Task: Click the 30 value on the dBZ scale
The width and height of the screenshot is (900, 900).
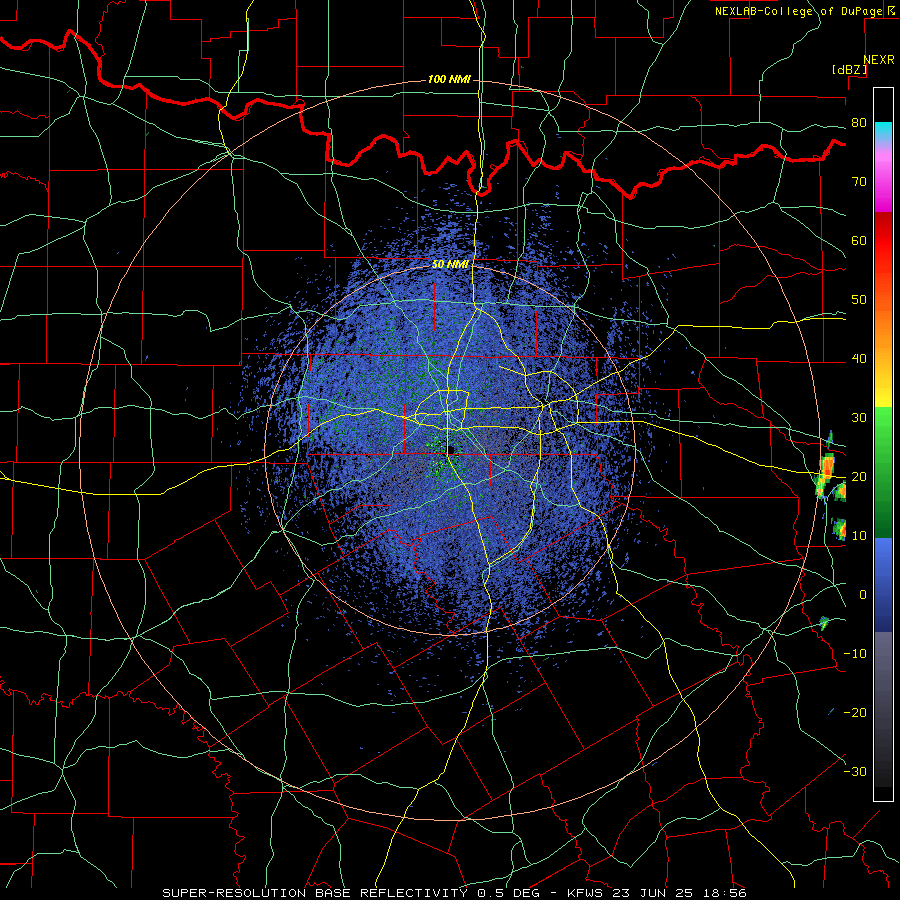Action: pyautogui.click(x=859, y=418)
